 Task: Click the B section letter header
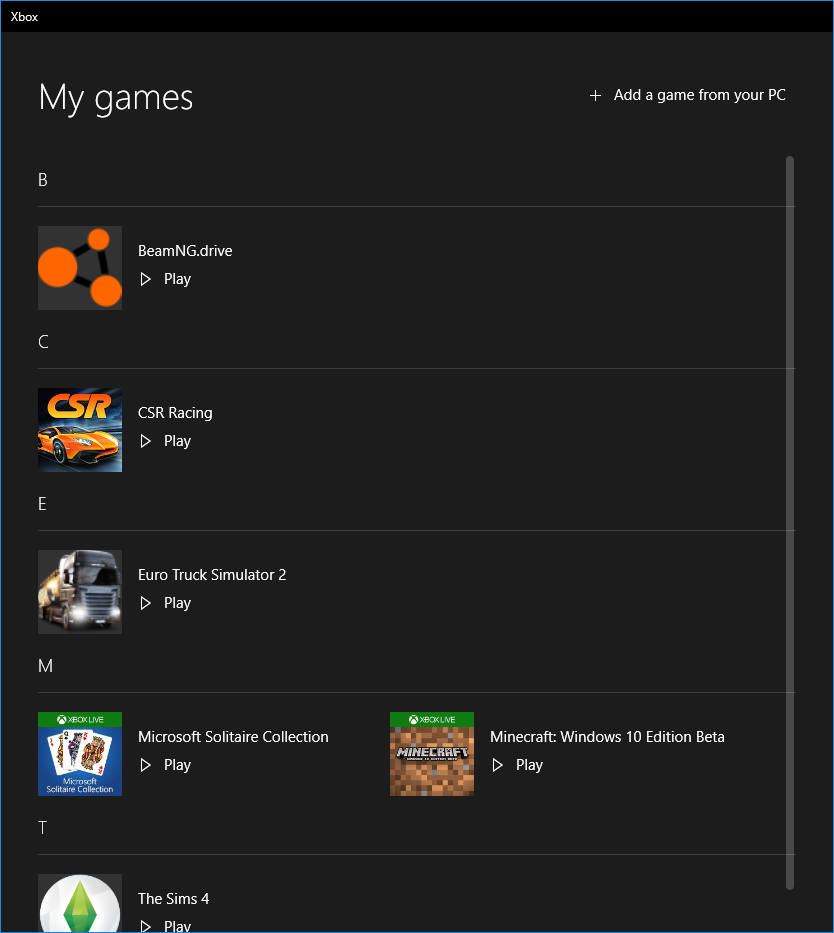click(43, 180)
